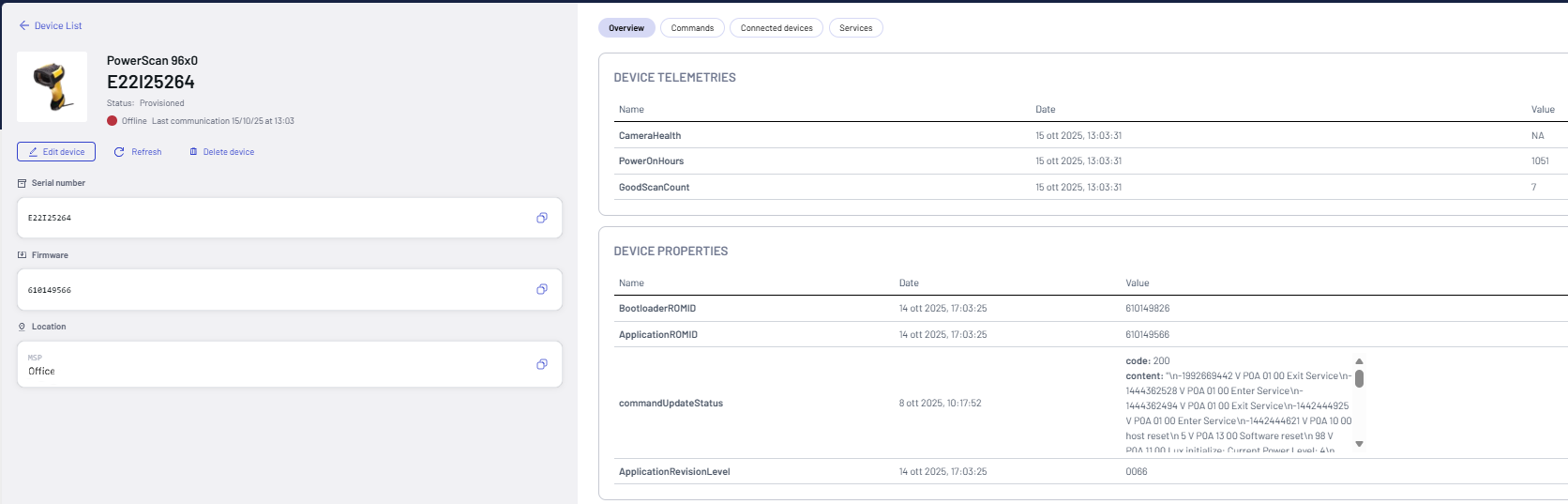This screenshot has height=504, width=1568.
Task: Click the ApplicationROMID property name
Action: tap(658, 335)
